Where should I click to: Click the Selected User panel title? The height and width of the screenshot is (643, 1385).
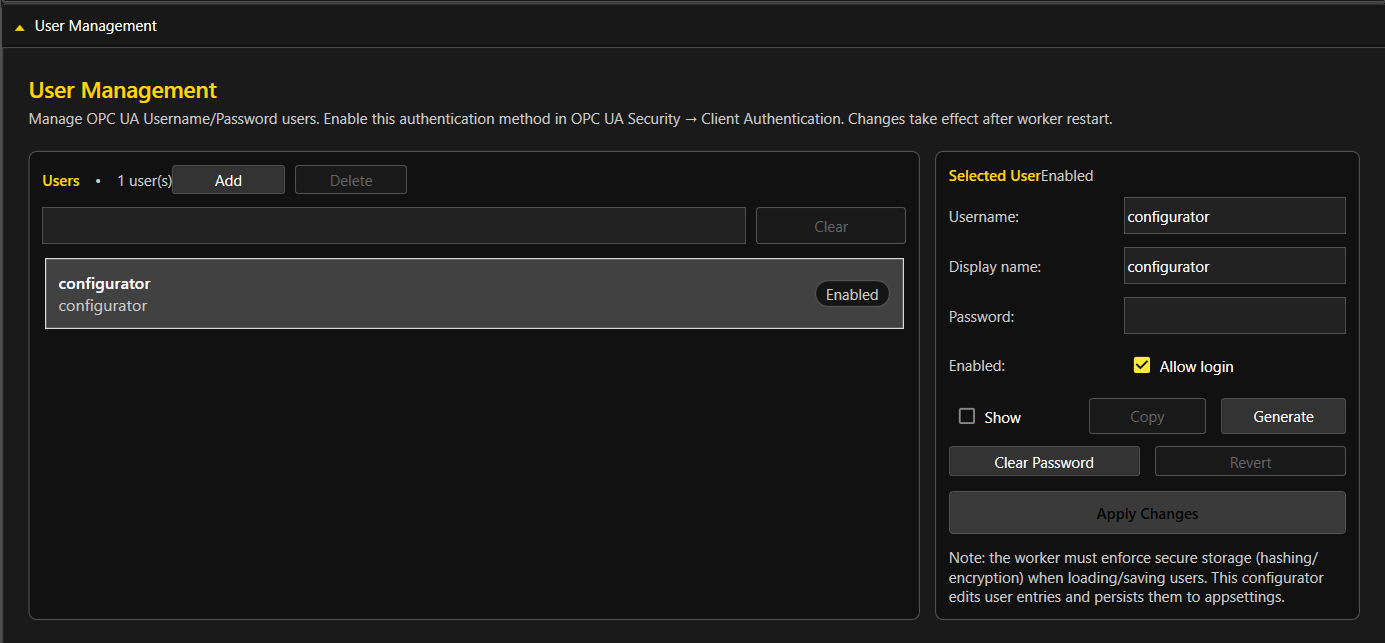(994, 176)
